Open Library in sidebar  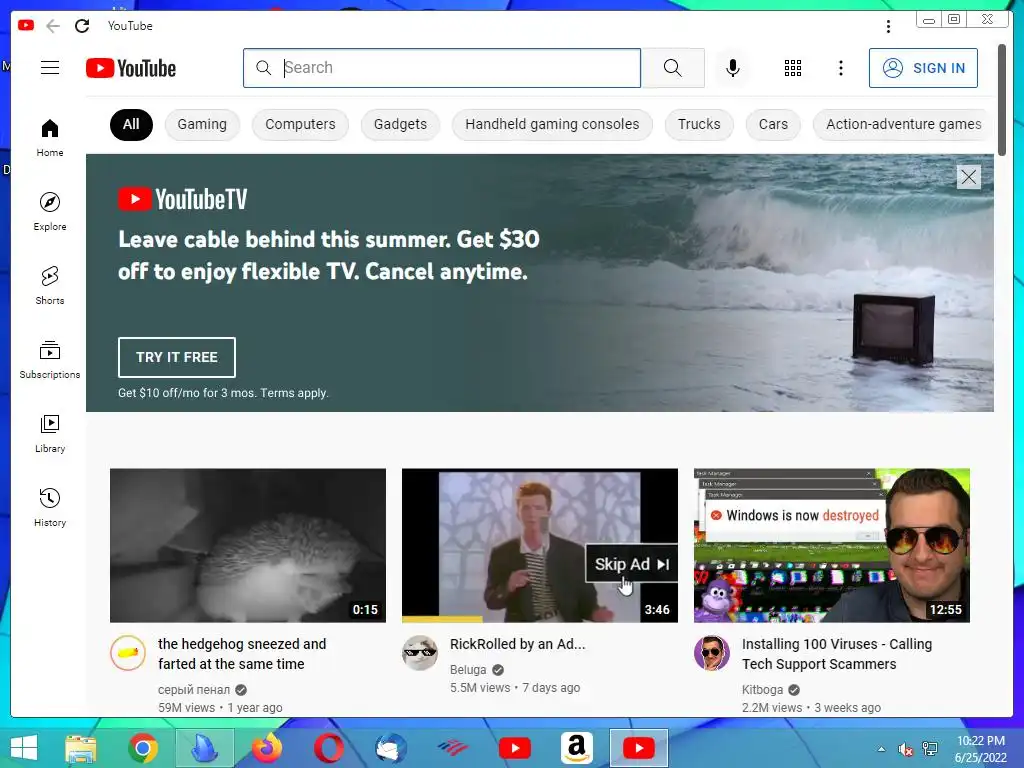click(x=50, y=434)
